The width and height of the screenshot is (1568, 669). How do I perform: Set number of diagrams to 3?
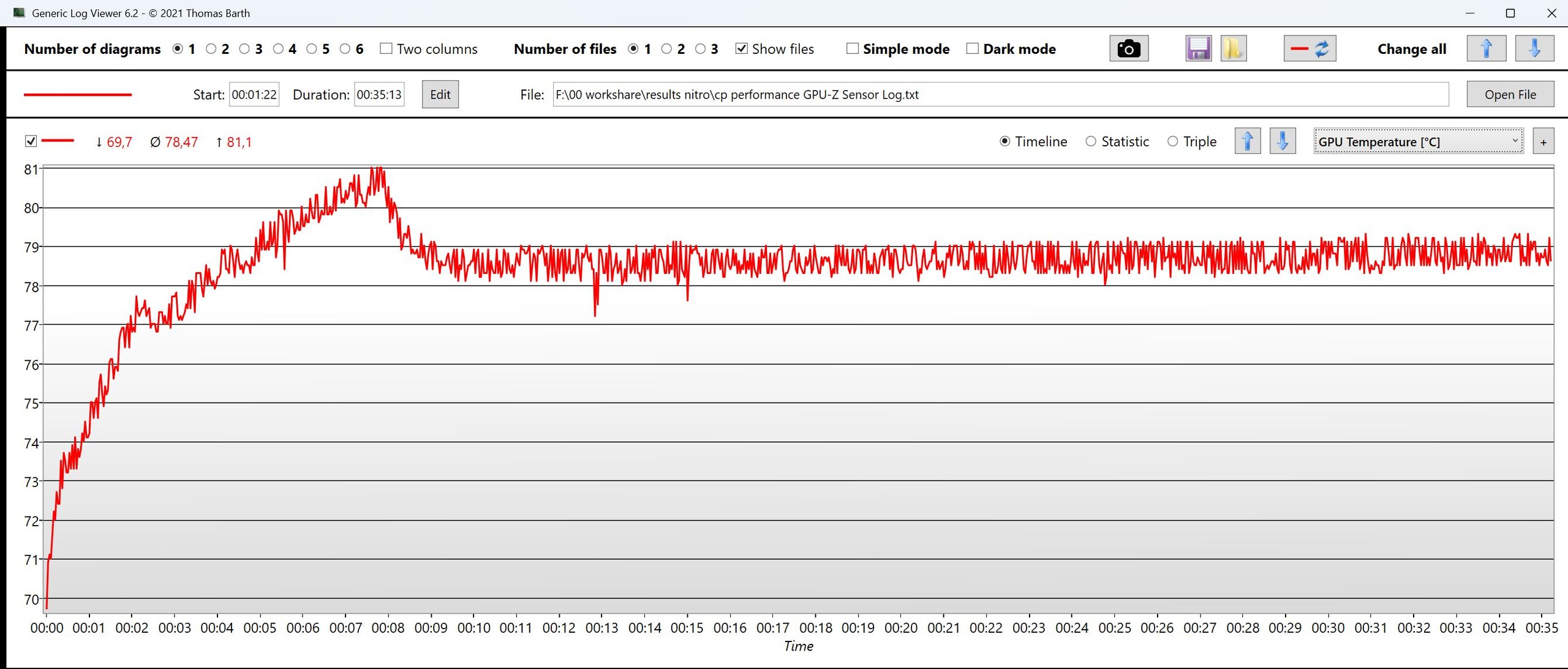pos(244,48)
